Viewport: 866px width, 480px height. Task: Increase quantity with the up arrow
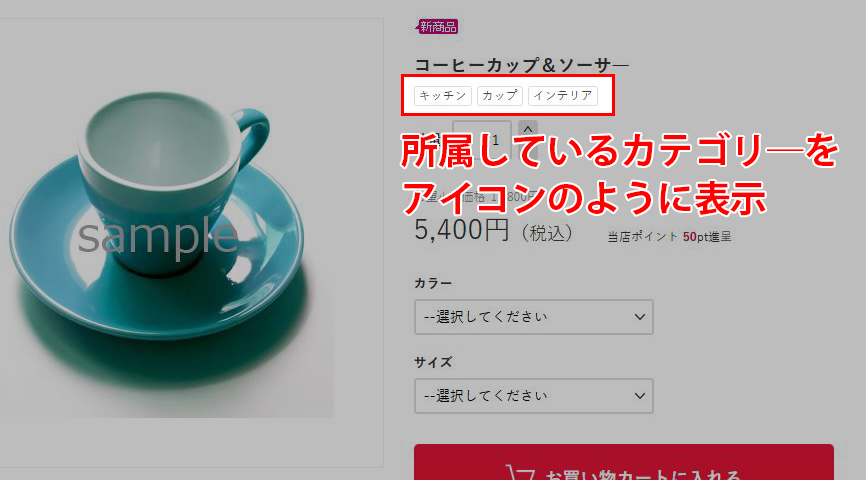pyautogui.click(x=528, y=129)
